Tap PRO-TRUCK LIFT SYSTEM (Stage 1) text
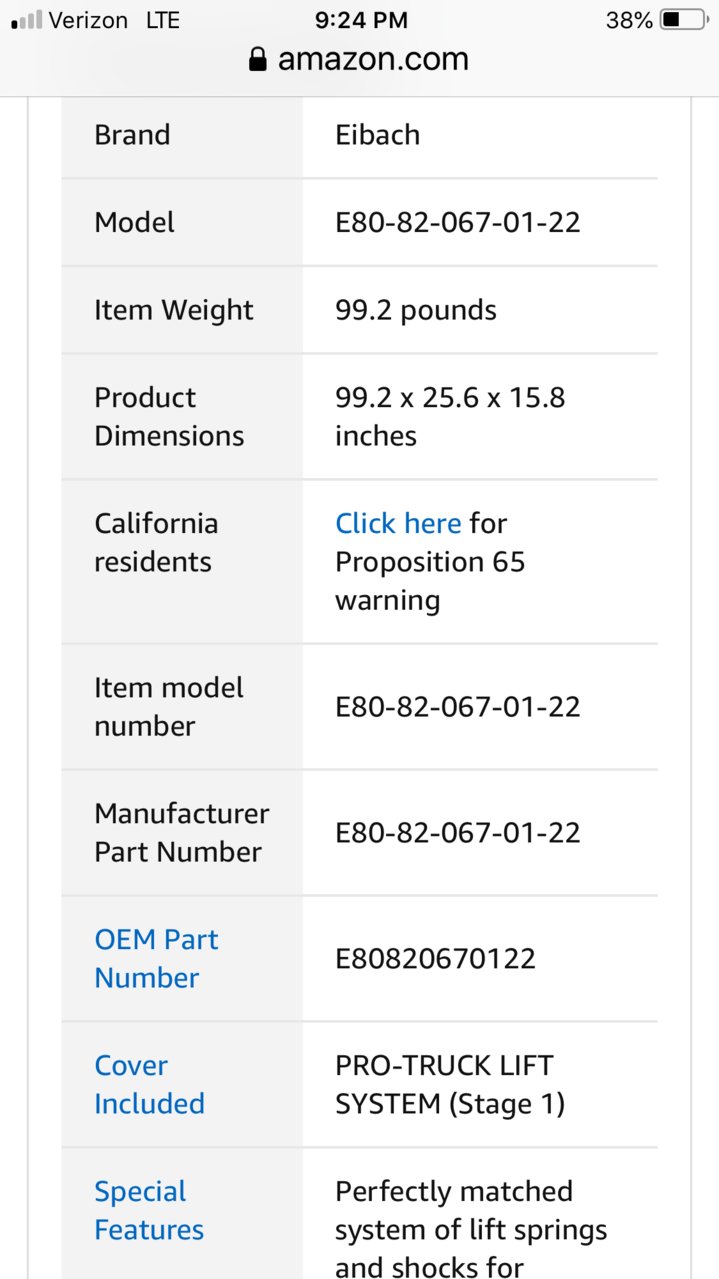 [450, 1085]
